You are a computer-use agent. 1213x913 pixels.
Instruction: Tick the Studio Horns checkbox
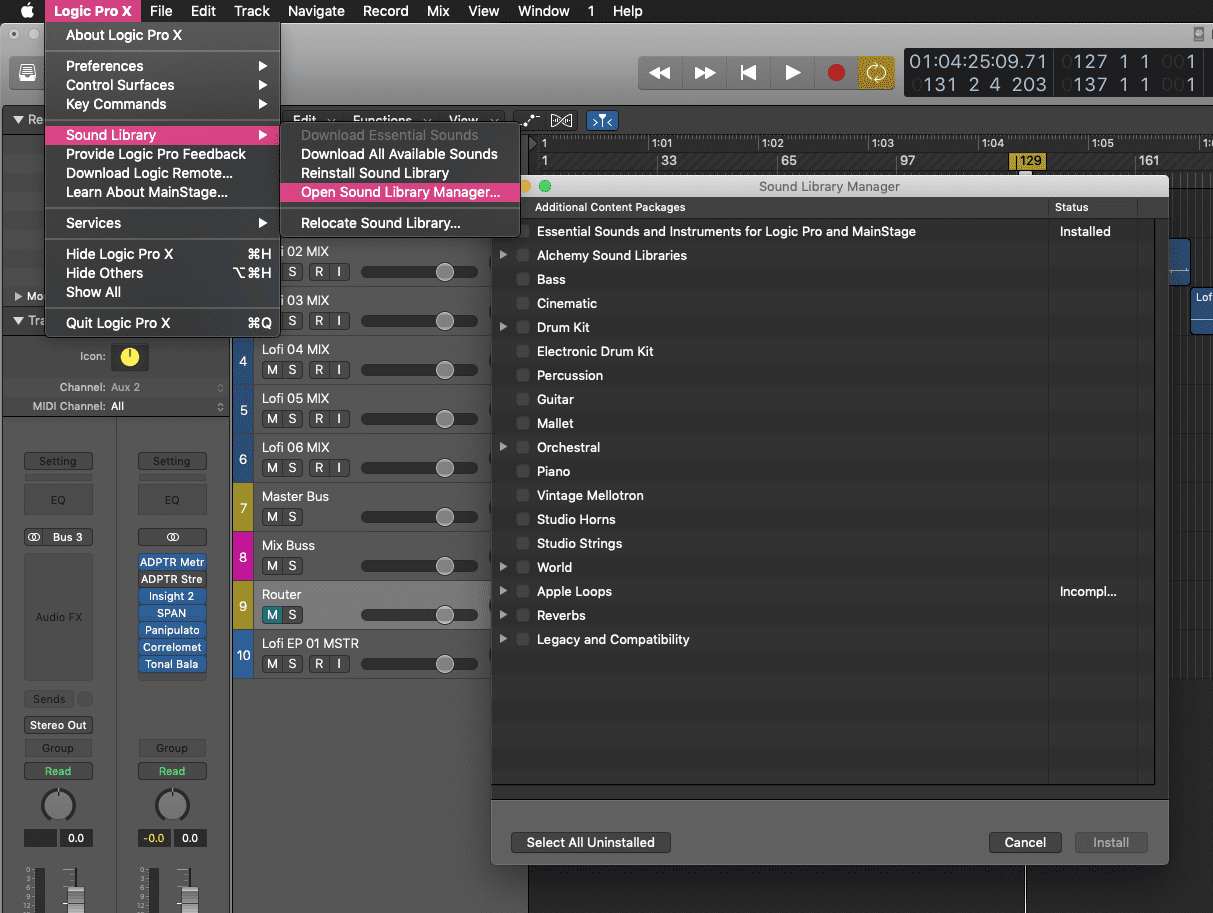point(523,519)
